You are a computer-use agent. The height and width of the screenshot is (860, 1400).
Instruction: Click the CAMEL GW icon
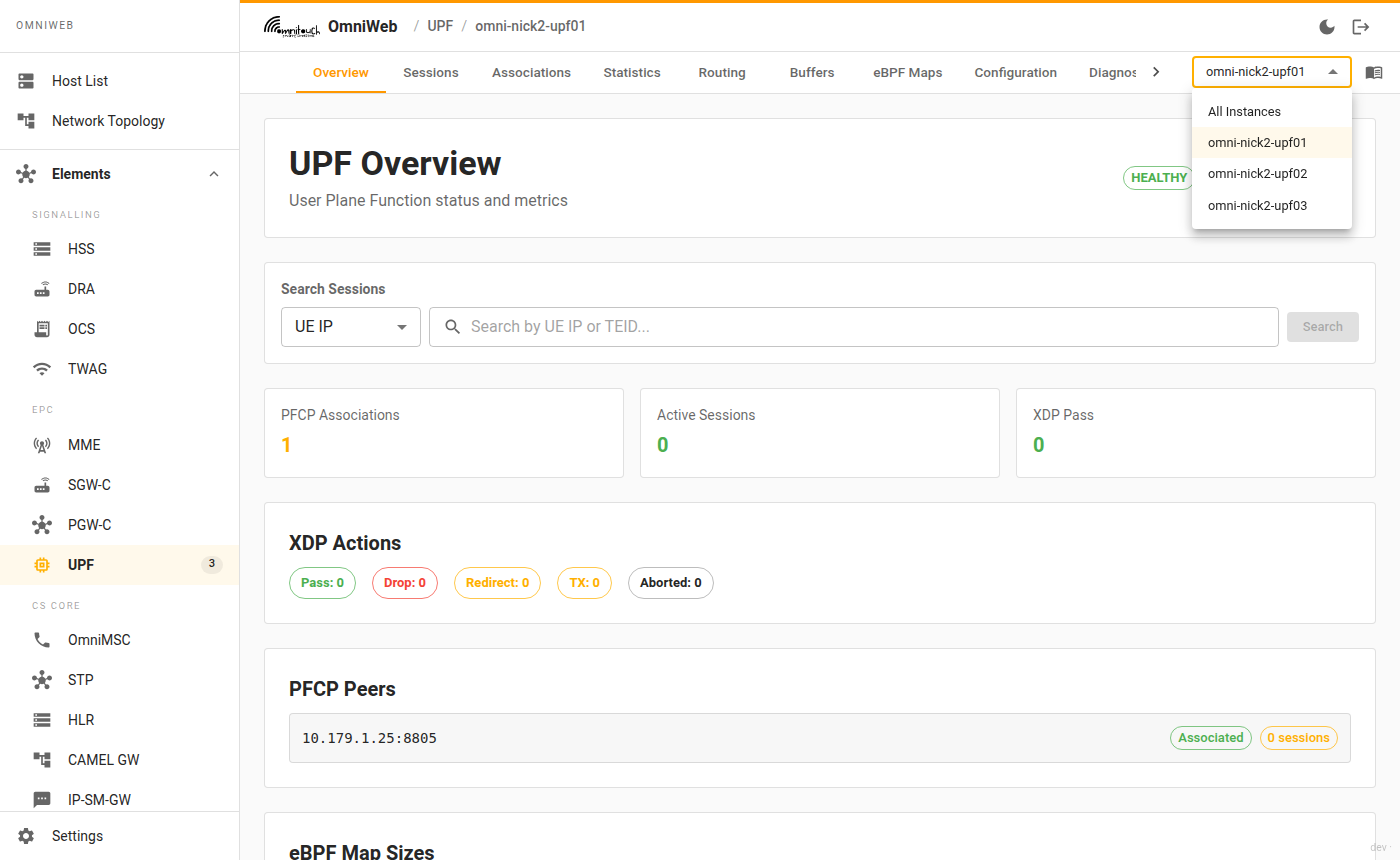(x=42, y=760)
